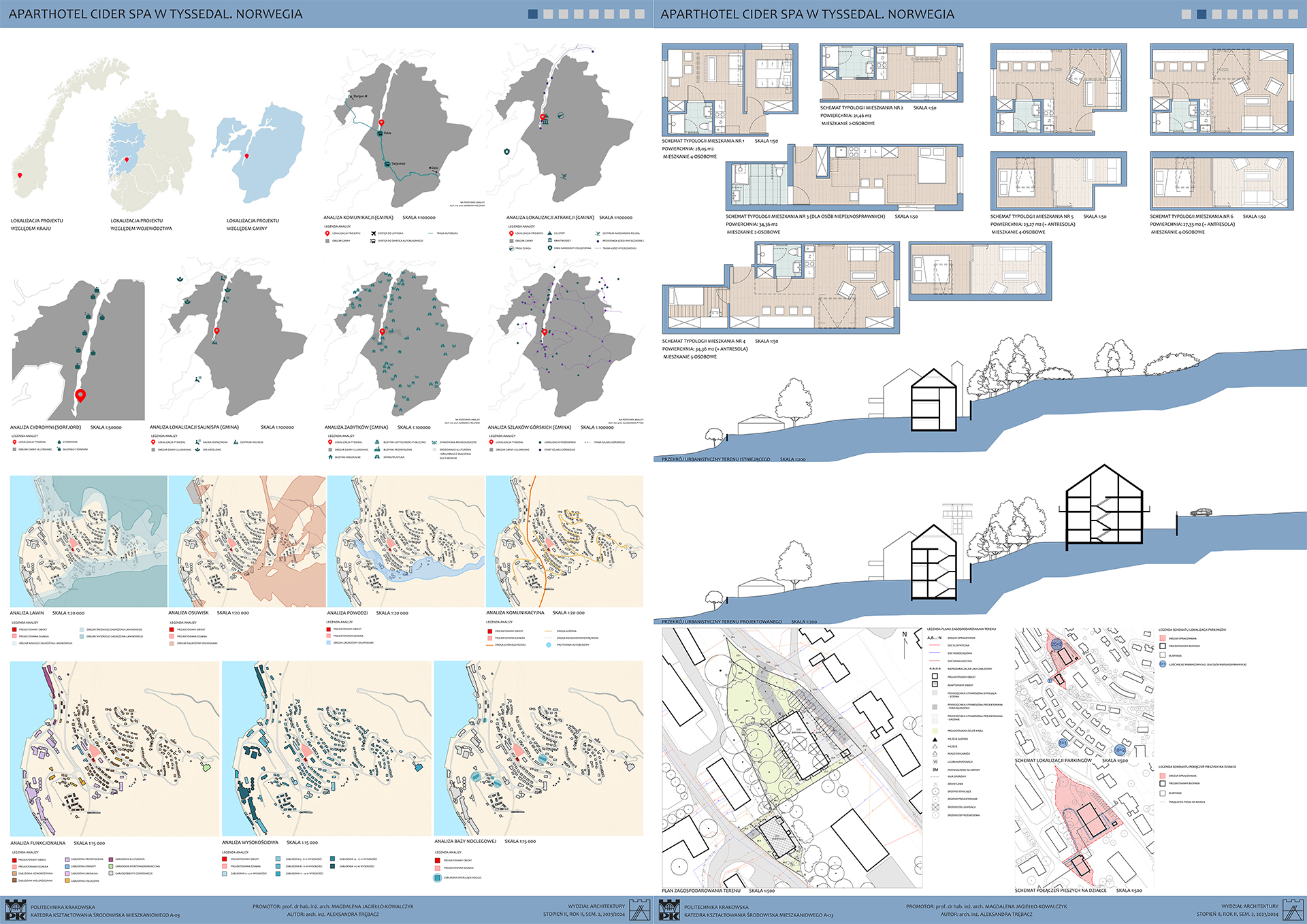Open the Analiza Lawin map thumbnail

(x=88, y=541)
